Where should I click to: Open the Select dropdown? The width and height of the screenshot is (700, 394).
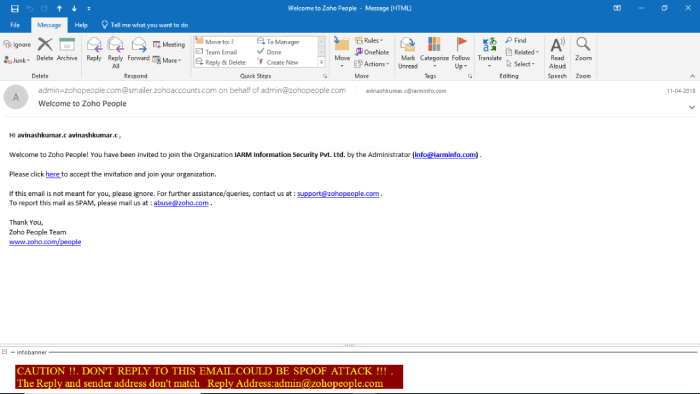point(520,64)
